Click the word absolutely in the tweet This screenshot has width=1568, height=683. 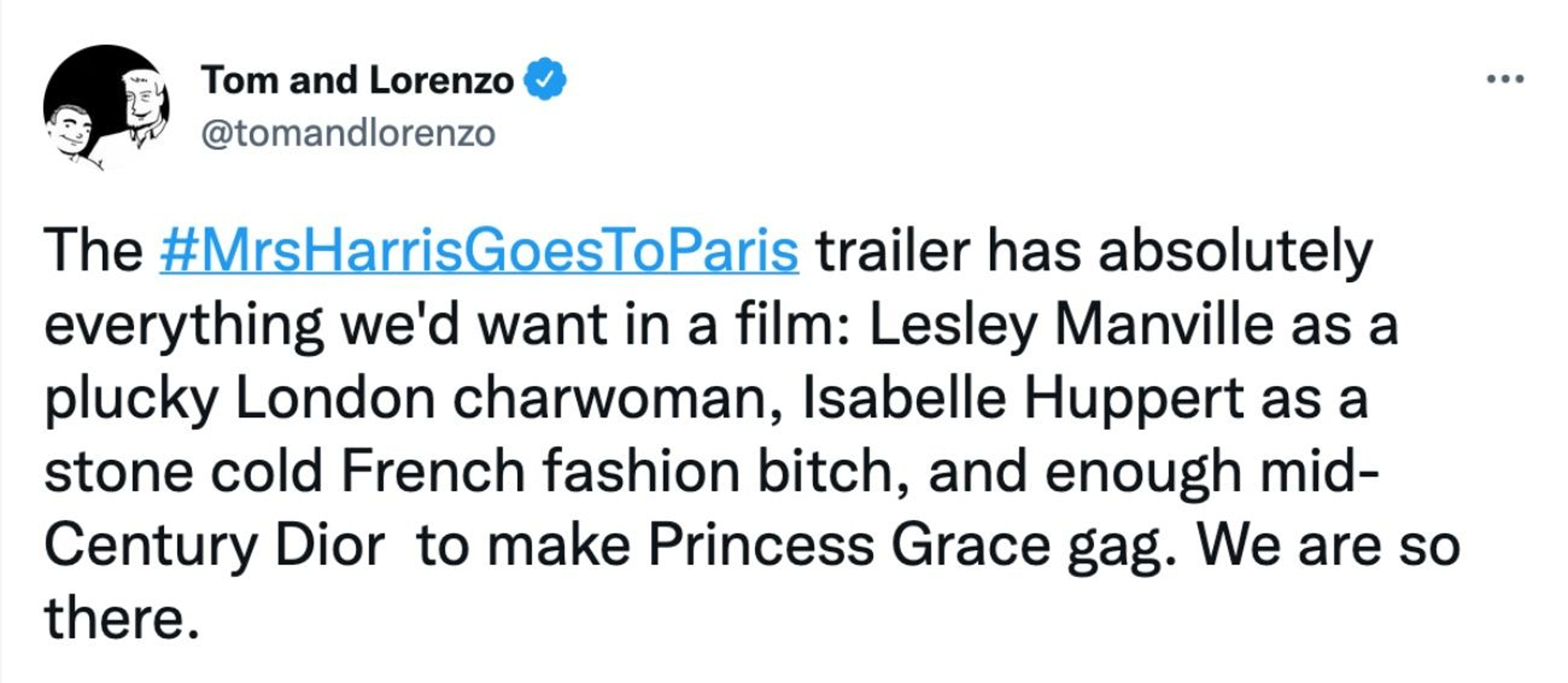[1235, 251]
